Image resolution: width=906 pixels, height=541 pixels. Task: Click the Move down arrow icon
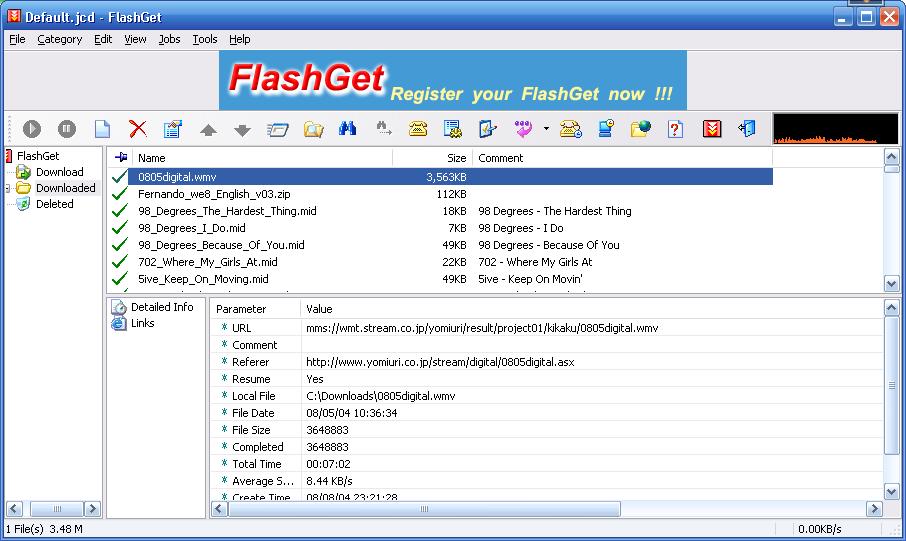(243, 130)
